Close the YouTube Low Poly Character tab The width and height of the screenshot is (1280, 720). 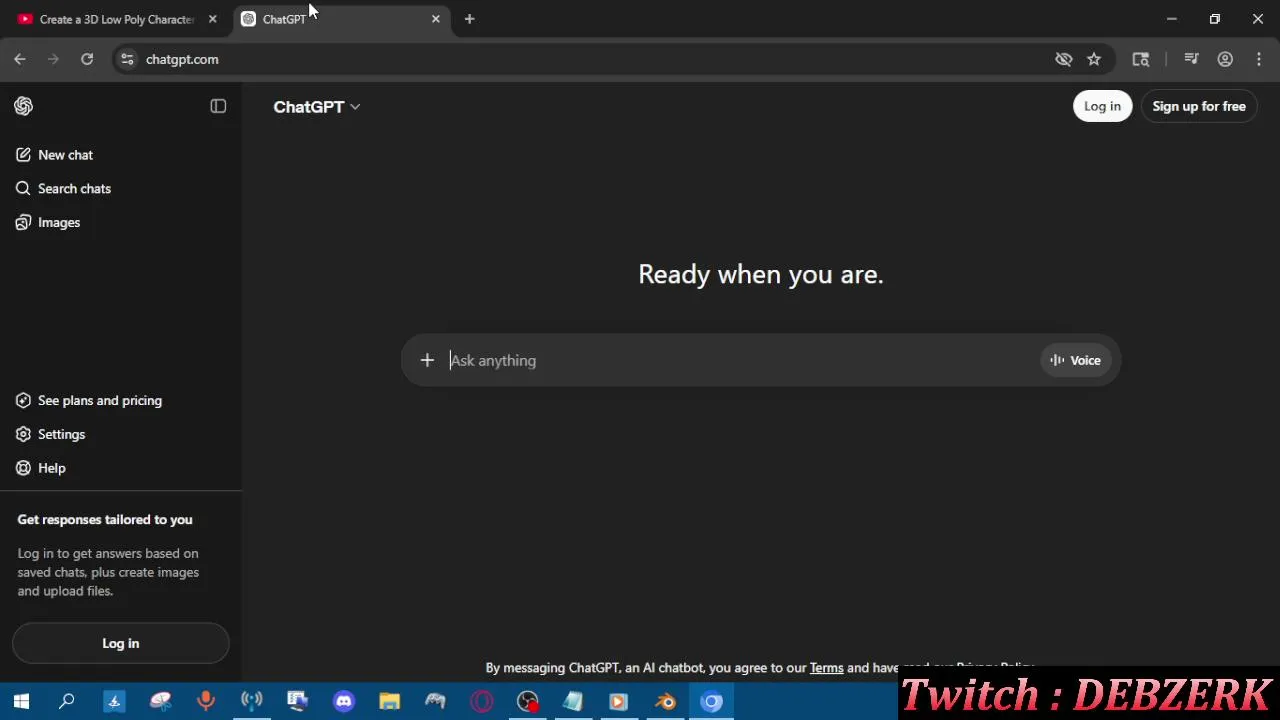[x=212, y=19]
